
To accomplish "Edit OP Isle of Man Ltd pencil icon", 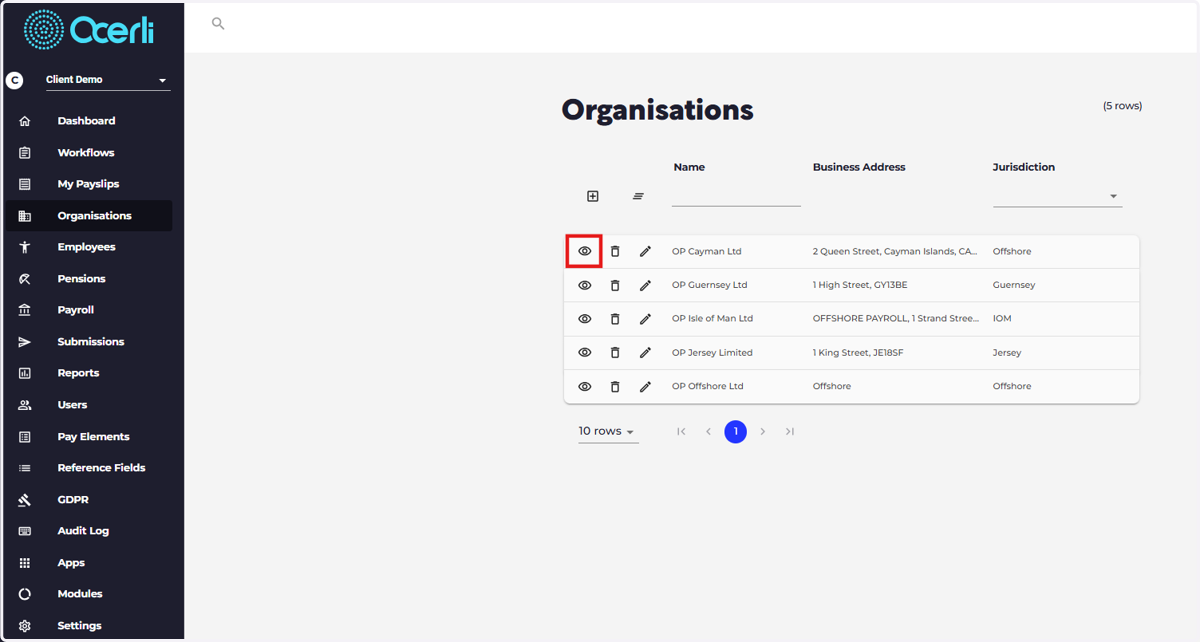I will tap(645, 319).
